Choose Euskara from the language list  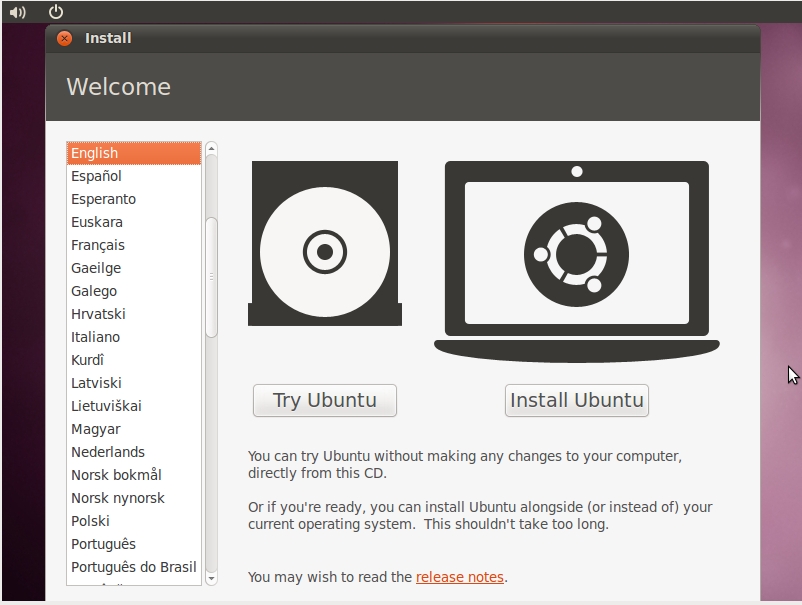pos(134,222)
